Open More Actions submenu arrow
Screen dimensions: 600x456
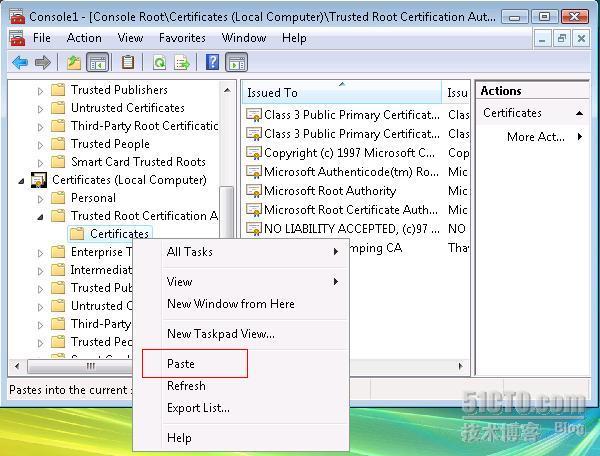click(x=580, y=137)
